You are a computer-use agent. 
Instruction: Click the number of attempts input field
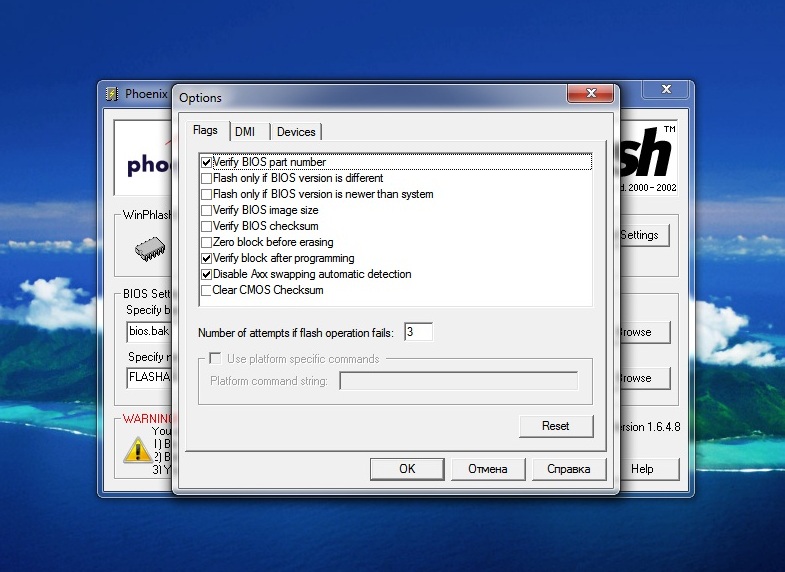tap(418, 332)
